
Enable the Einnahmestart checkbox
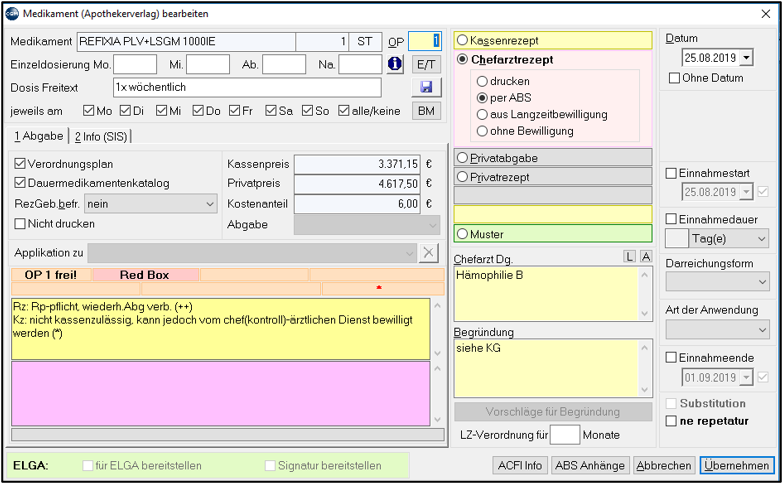click(x=671, y=173)
